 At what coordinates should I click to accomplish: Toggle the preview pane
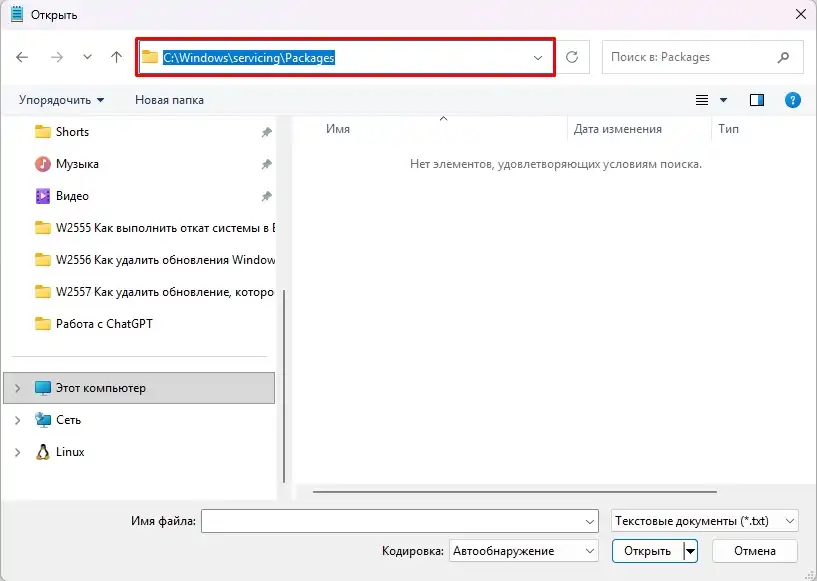coord(757,100)
